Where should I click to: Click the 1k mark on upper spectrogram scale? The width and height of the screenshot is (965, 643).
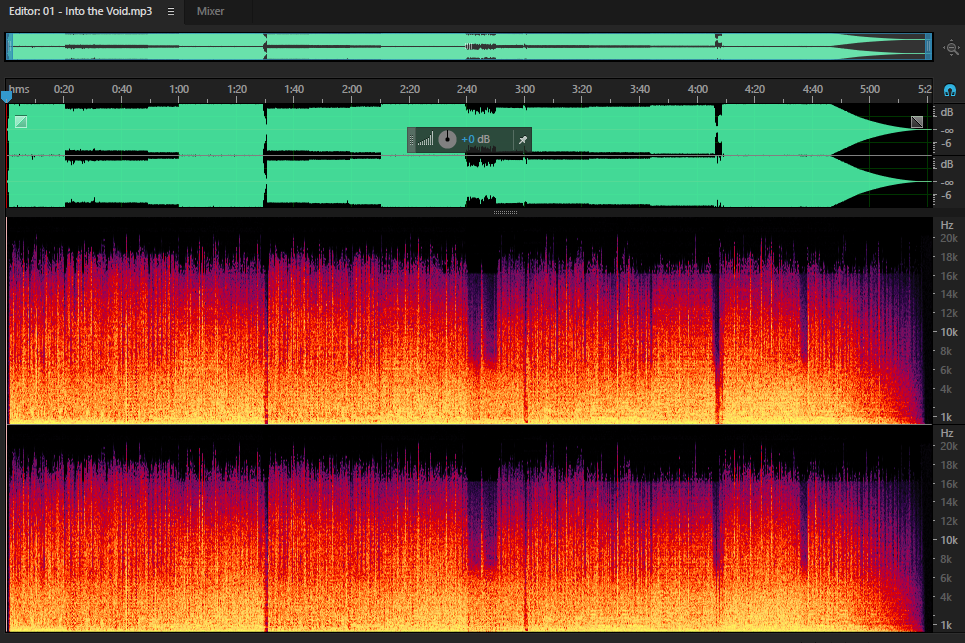(x=947, y=417)
